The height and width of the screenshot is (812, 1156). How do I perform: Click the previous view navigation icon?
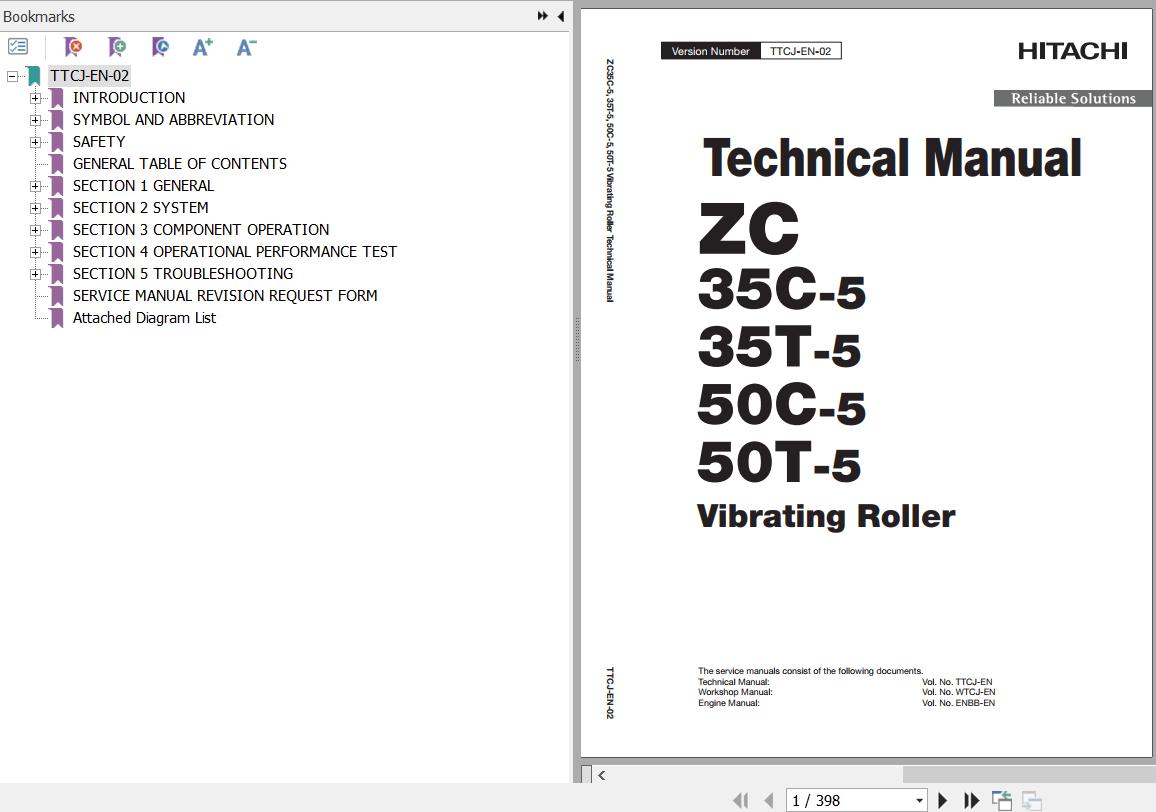pos(1002,800)
